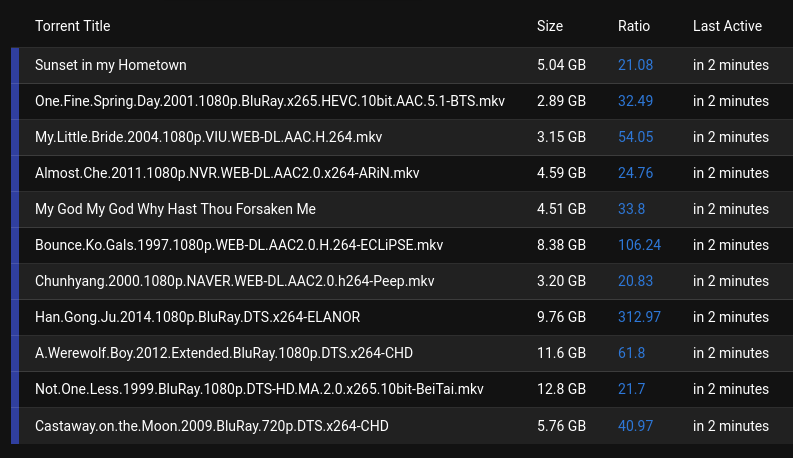Open My God My God Why Hast Thou Forsaken Me
793x458 pixels.
(175, 209)
